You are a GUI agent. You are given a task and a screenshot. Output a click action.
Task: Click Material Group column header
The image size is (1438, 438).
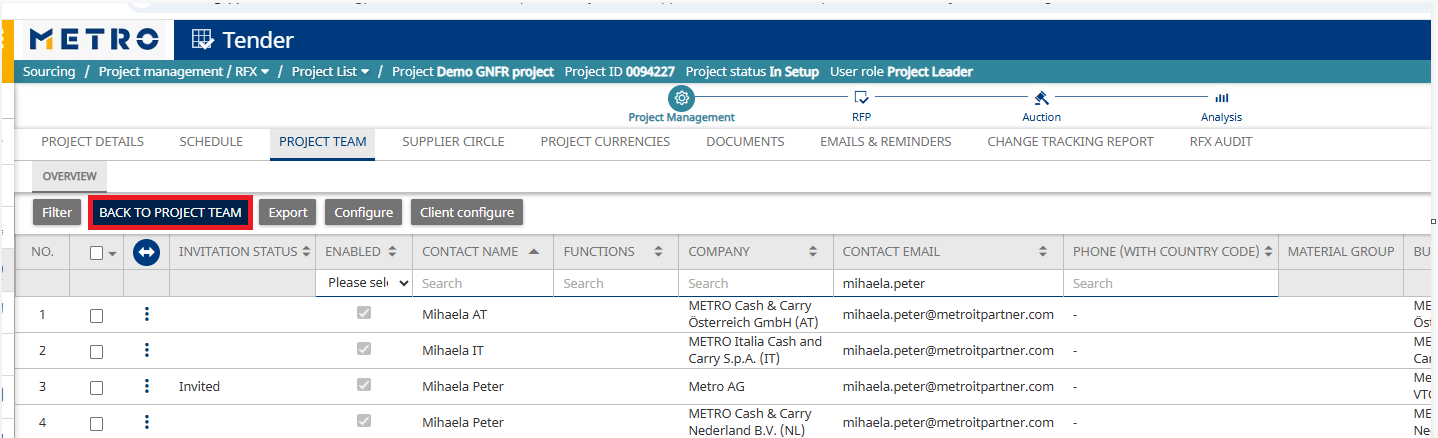pyautogui.click(x=1341, y=252)
